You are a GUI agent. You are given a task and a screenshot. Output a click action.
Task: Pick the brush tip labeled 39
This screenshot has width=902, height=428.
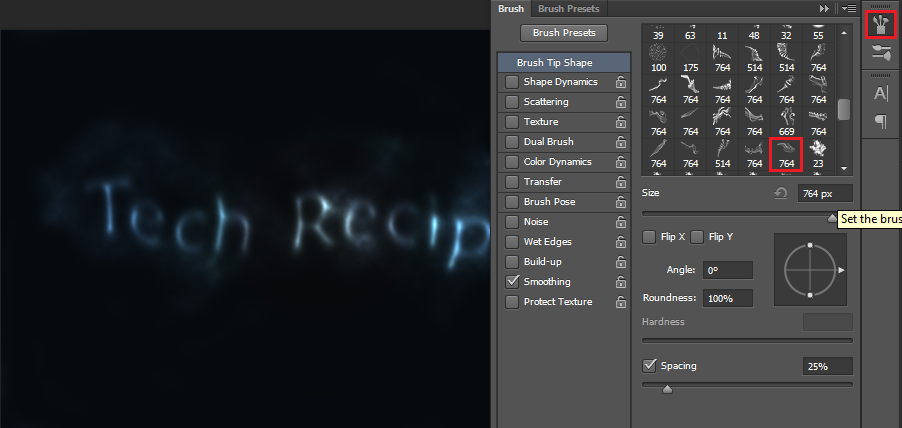point(658,33)
